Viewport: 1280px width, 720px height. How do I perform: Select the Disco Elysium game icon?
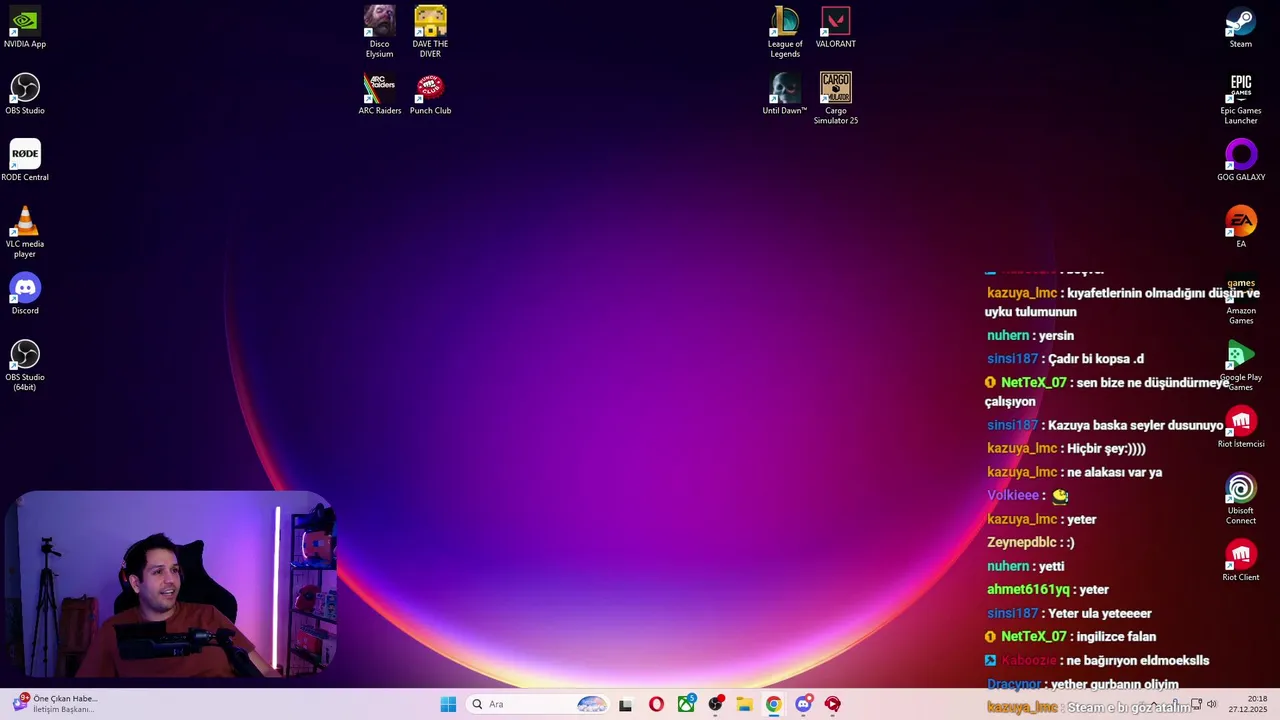379,31
